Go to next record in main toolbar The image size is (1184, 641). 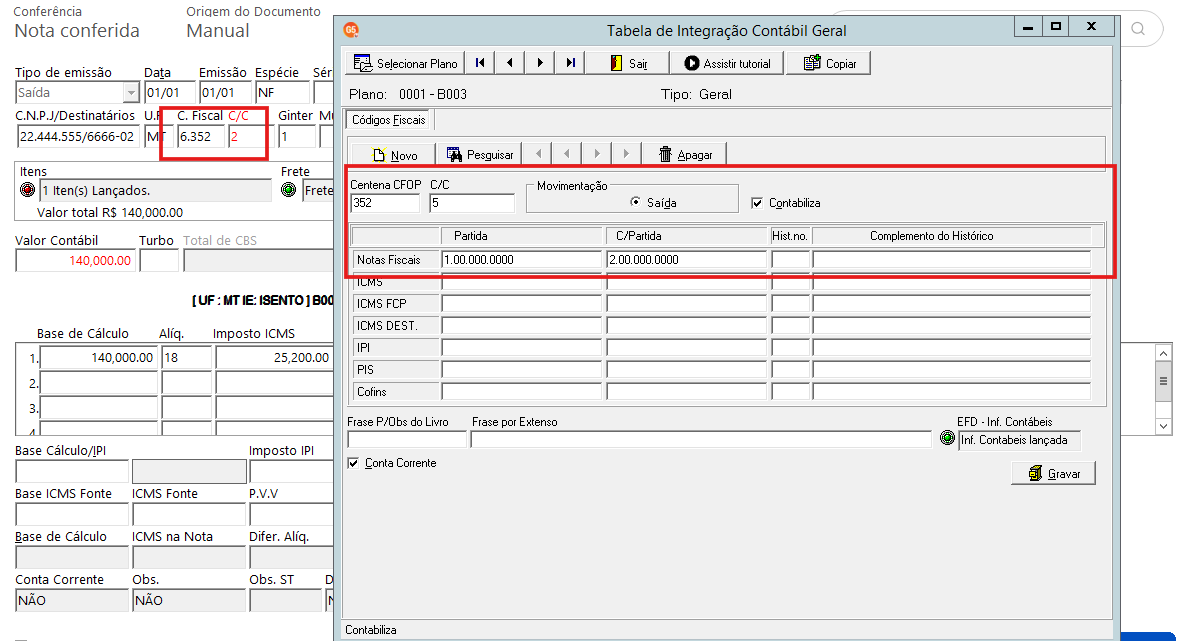(x=541, y=63)
